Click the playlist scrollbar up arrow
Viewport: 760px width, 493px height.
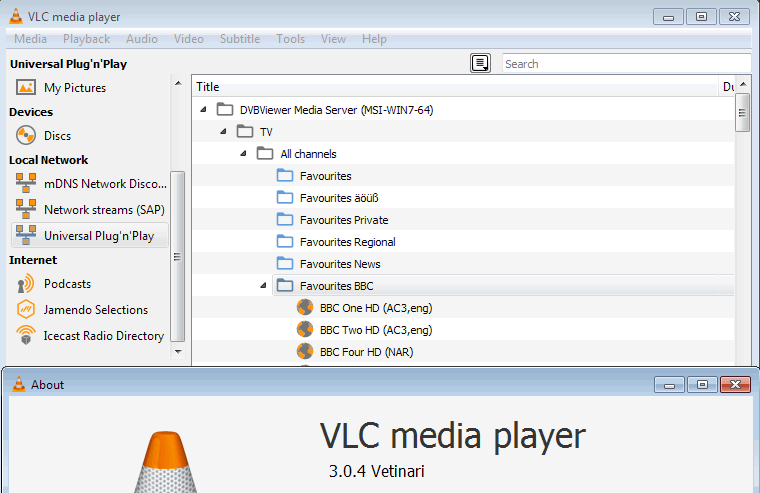(x=743, y=84)
